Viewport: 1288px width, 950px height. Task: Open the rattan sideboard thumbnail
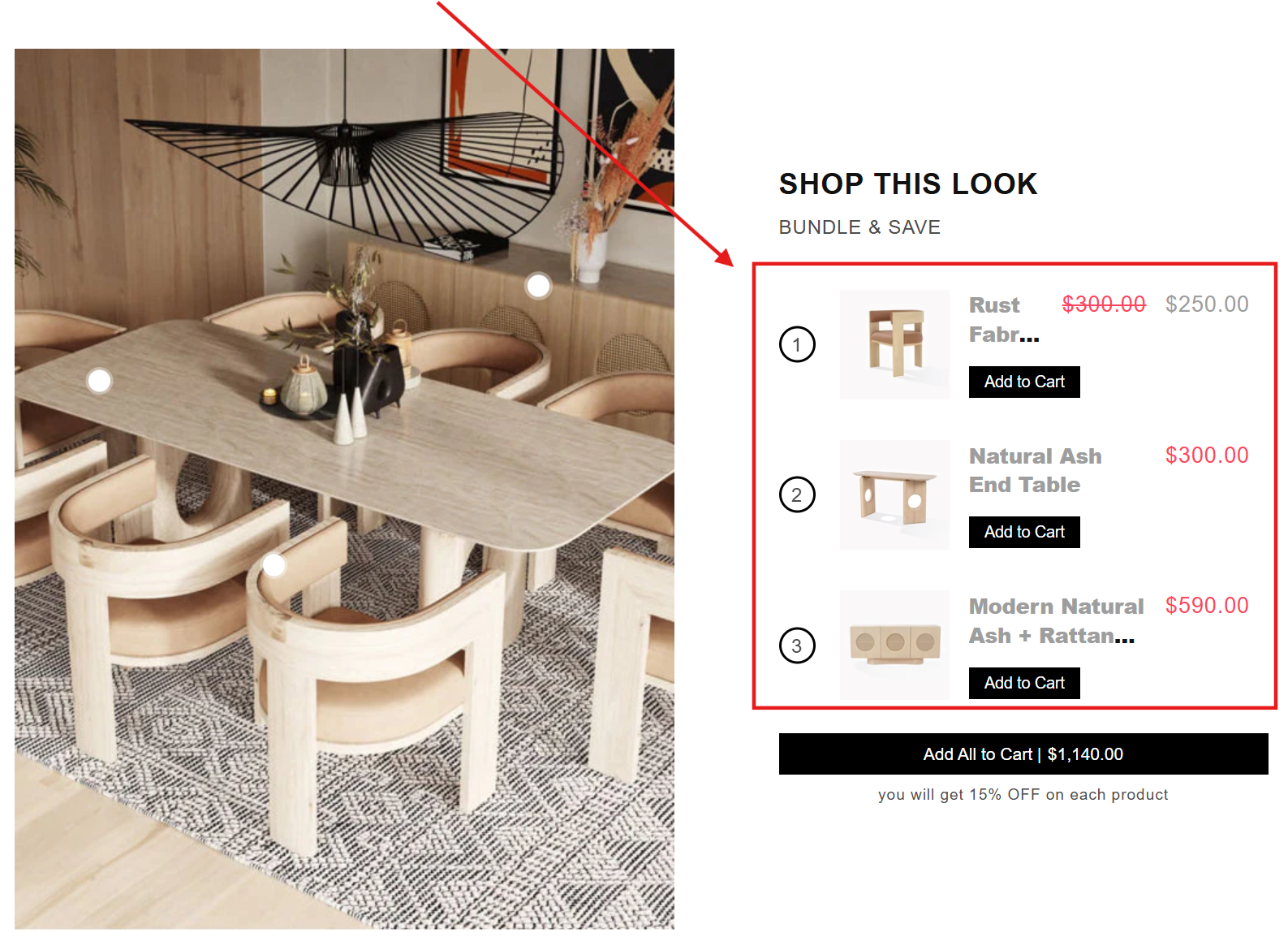pos(894,645)
